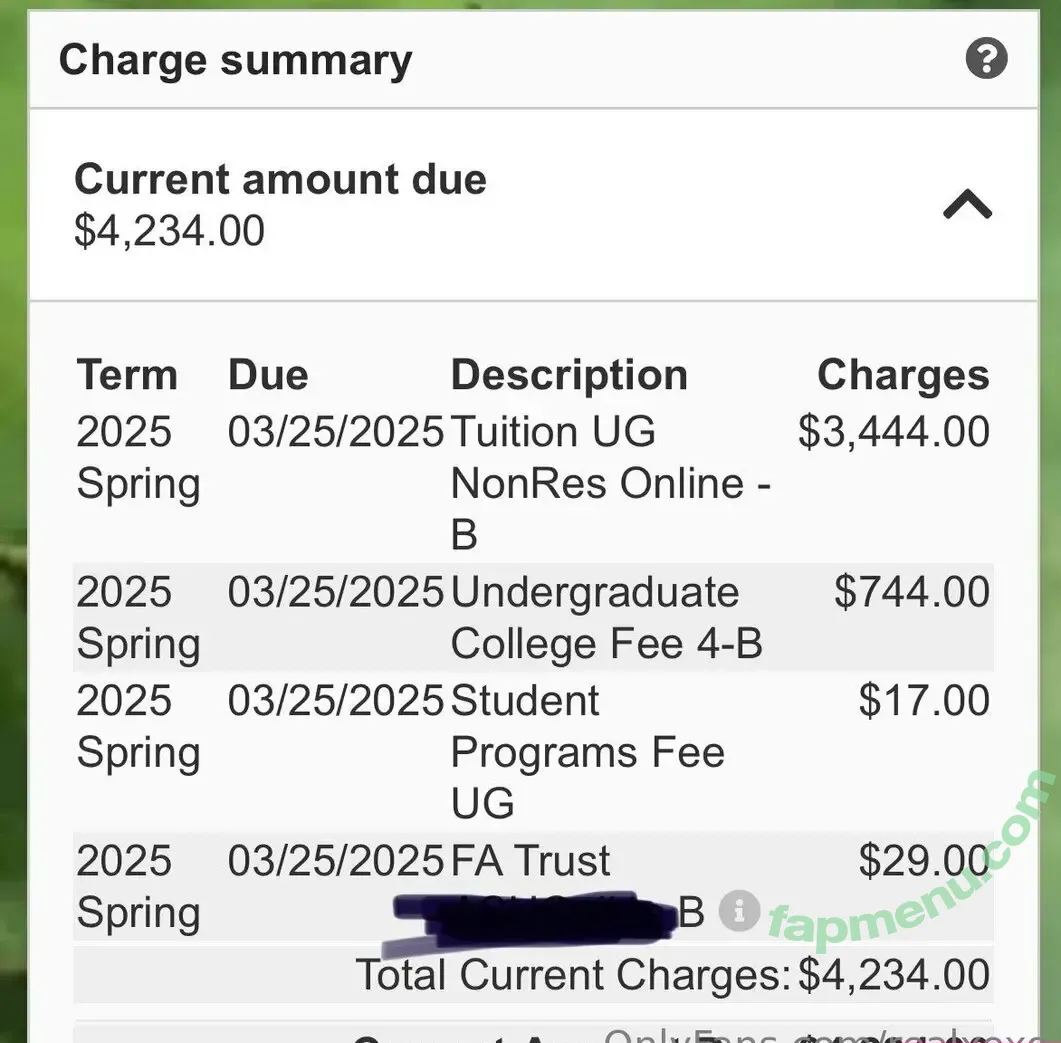Click the Charges column header

(903, 374)
